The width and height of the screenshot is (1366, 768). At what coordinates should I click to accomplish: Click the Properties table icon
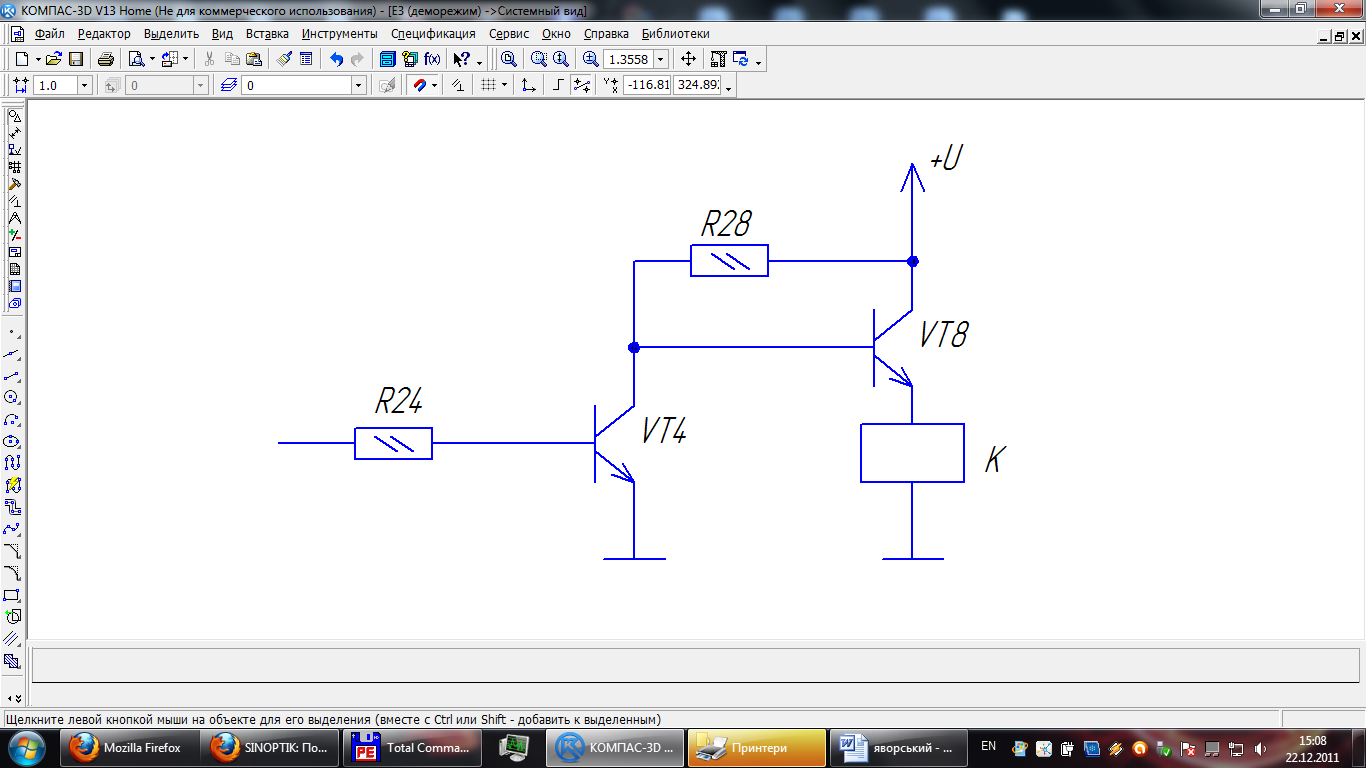pos(306,59)
